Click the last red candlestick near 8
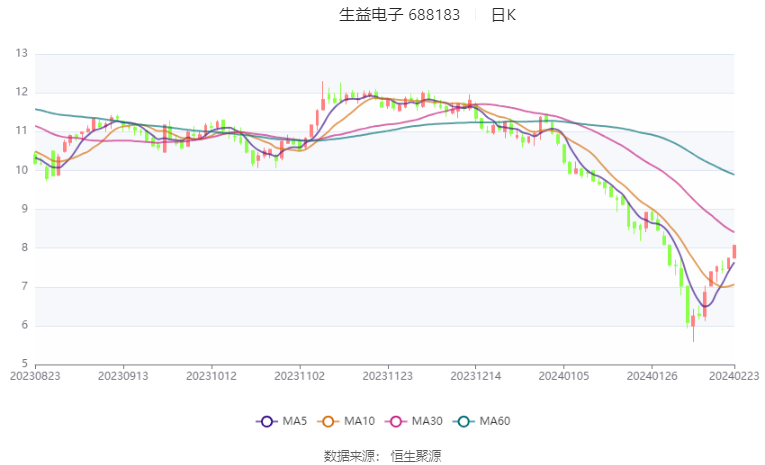765x465 pixels. [734, 252]
